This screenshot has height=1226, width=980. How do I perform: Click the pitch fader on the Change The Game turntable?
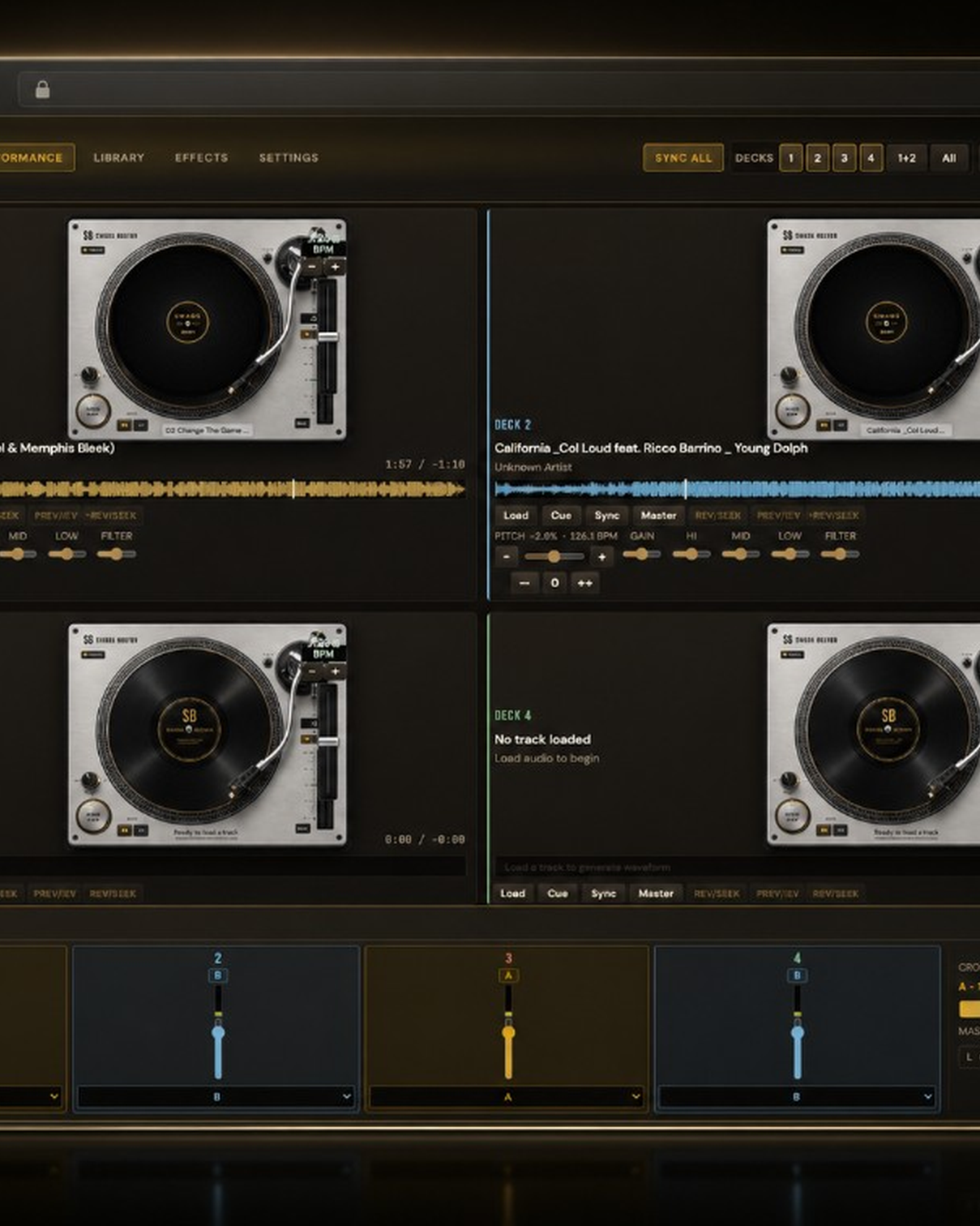327,336
